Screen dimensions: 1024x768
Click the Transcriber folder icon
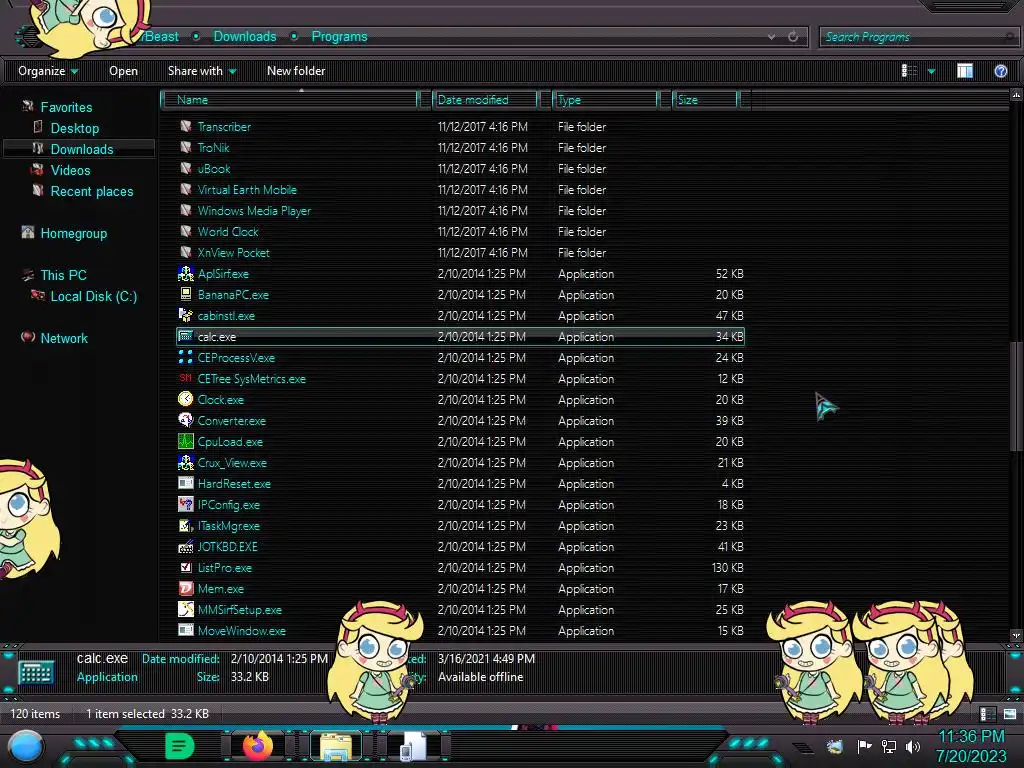185,126
